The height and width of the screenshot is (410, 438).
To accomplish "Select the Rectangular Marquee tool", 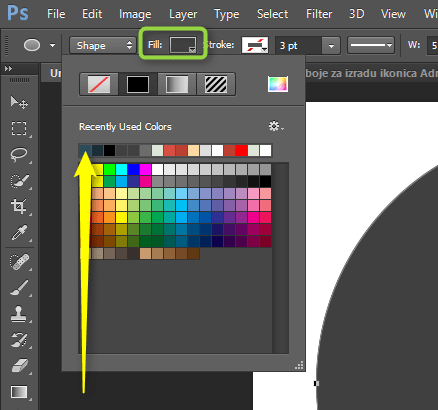I will [x=19, y=128].
